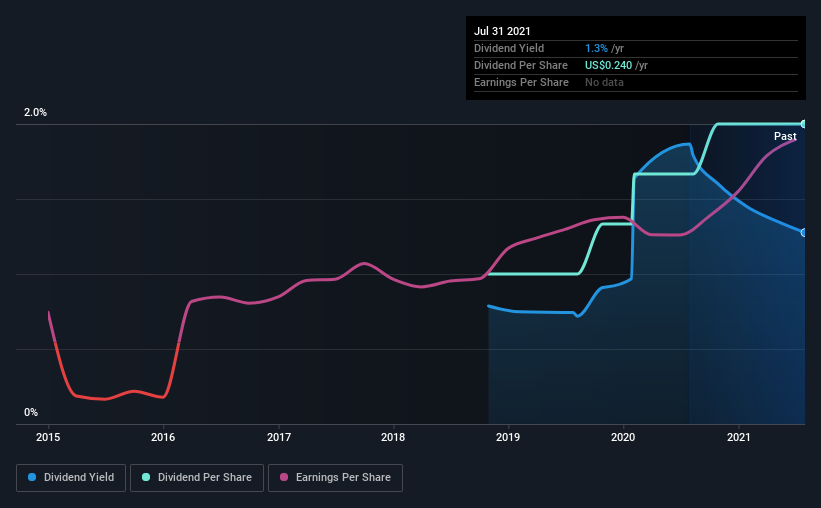Toggle the Dividend Yield legend series

click(71, 478)
